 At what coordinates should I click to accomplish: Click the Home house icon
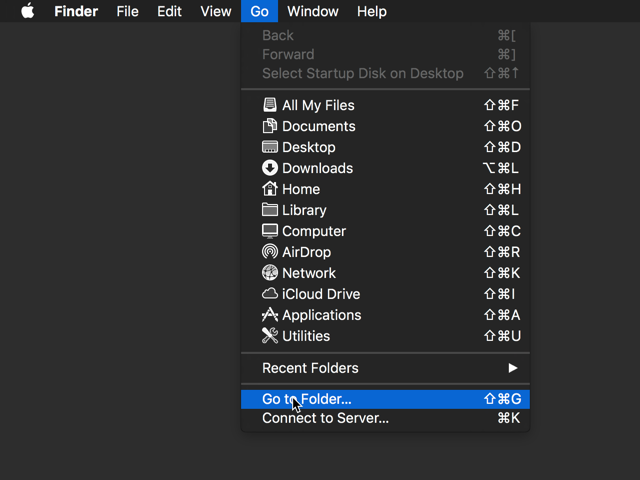269,189
